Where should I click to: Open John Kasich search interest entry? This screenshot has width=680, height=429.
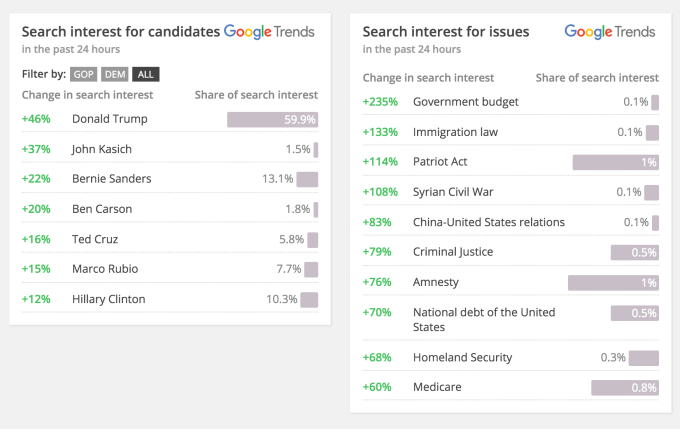coord(102,149)
